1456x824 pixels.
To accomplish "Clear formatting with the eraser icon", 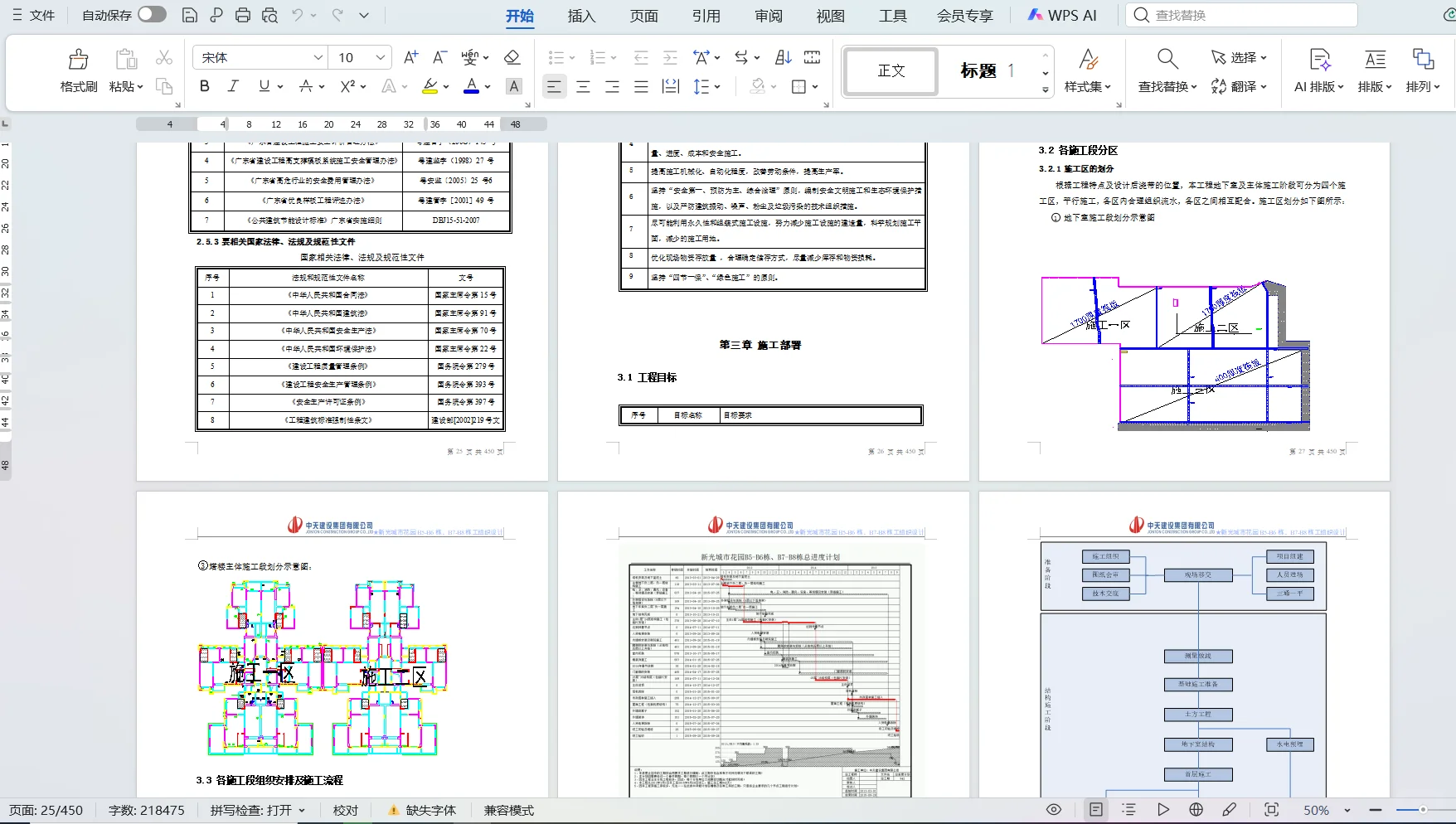I will (512, 57).
